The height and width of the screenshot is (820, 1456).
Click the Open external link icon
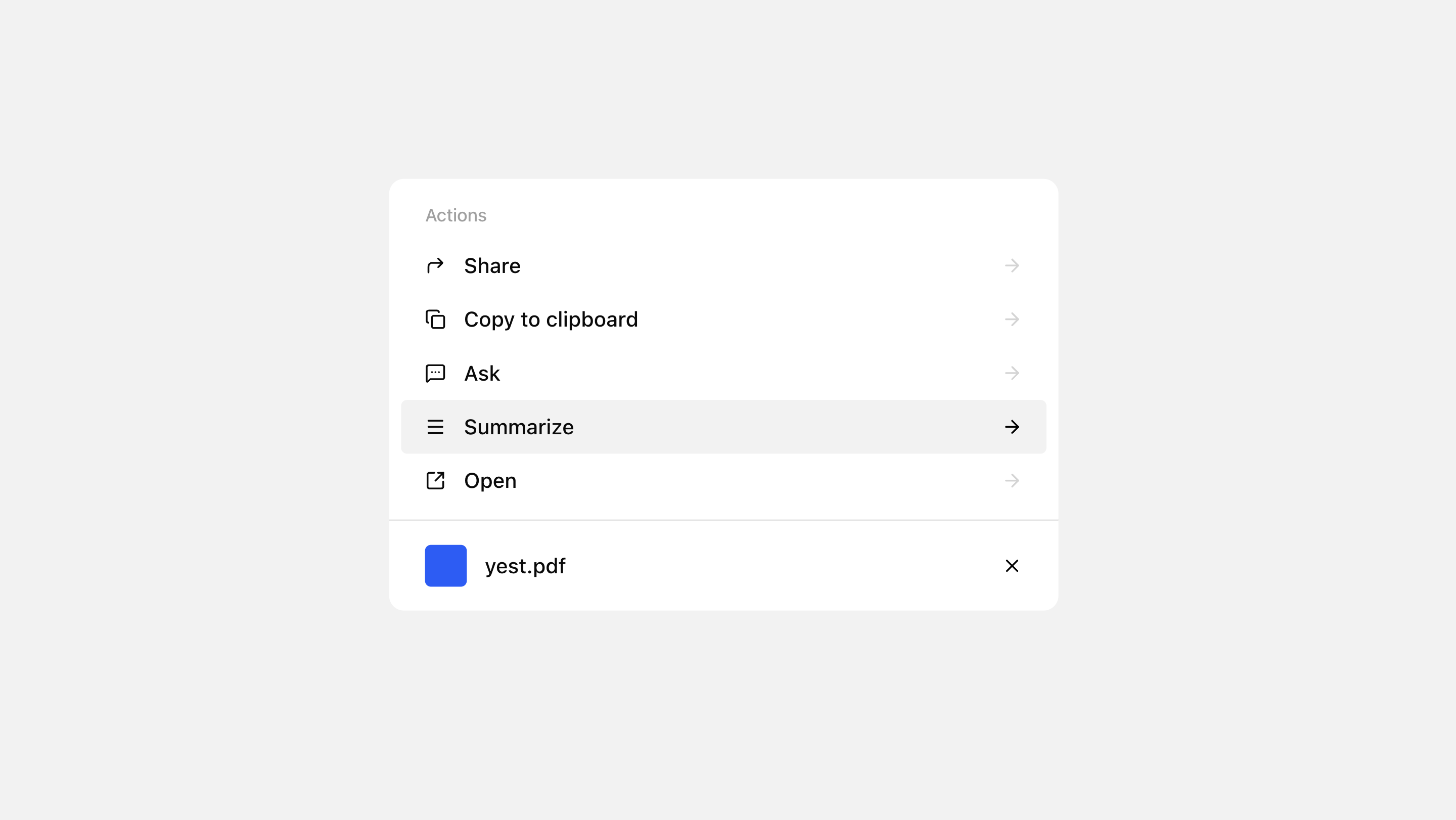pos(435,480)
